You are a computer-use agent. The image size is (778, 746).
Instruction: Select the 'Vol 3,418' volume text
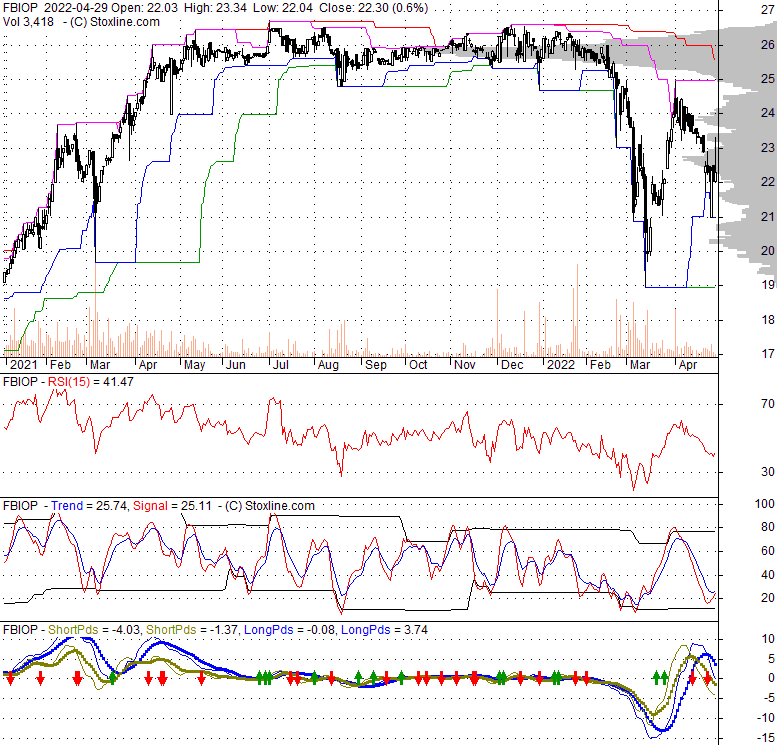[x=28, y=22]
